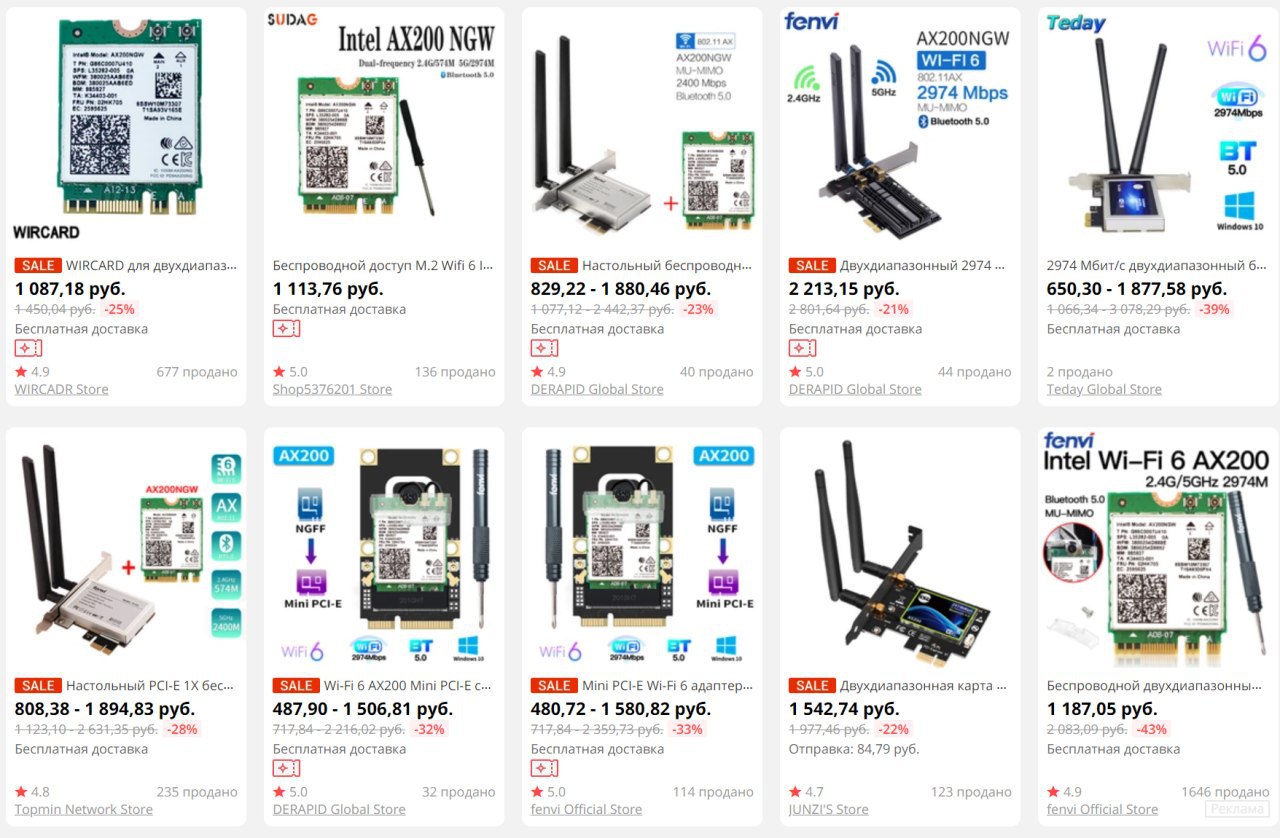View fenvi Intel Wi-Fi 6 AX200 image
This screenshot has width=1280, height=838.
(x=1158, y=548)
